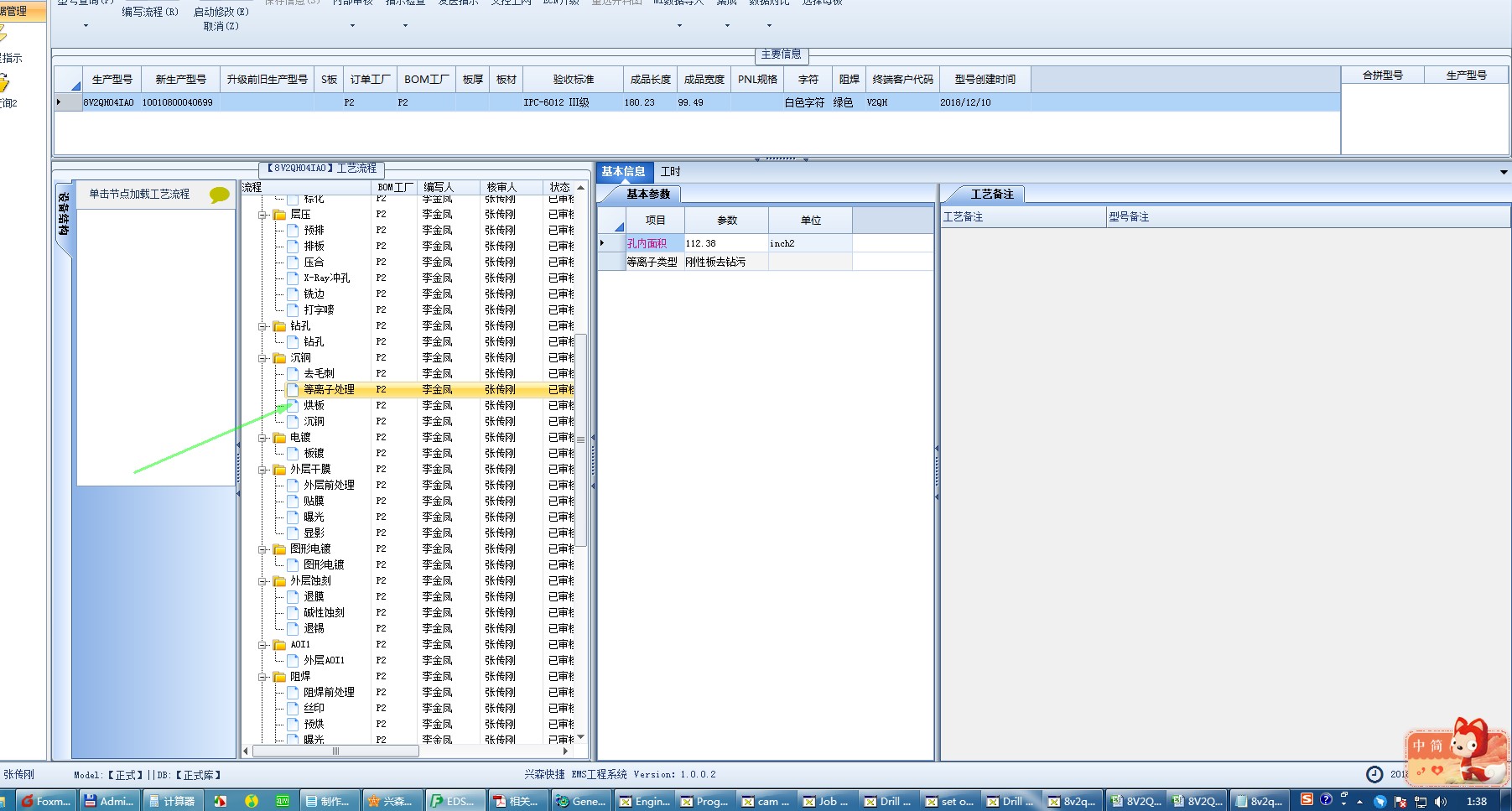The height and width of the screenshot is (811, 1512).
Task: Click the process tree horizontal scrollbar thumb
Action: pyautogui.click(x=335, y=751)
